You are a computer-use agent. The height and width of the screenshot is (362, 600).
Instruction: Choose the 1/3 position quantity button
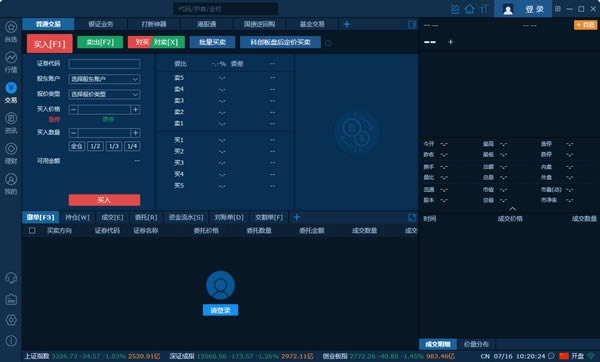coord(114,146)
